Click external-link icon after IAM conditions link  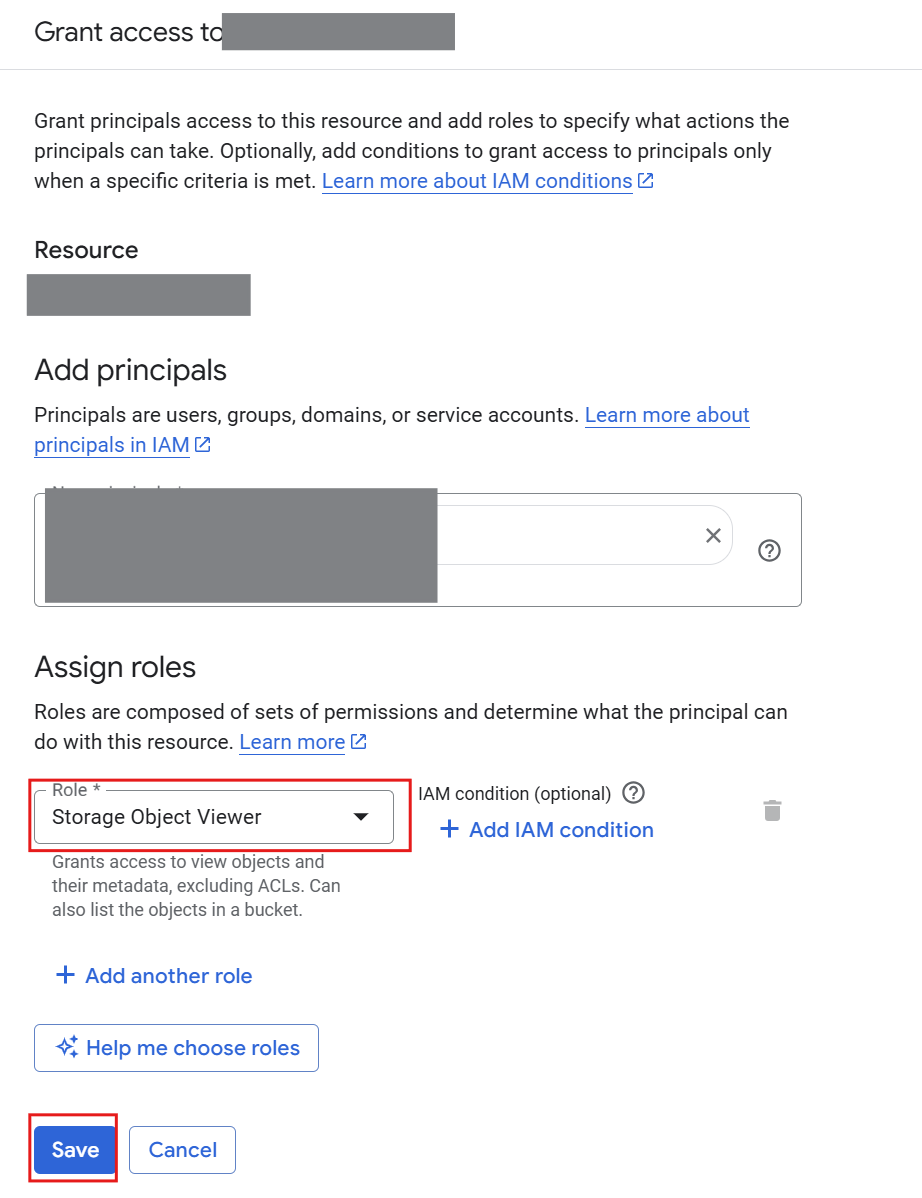646,181
